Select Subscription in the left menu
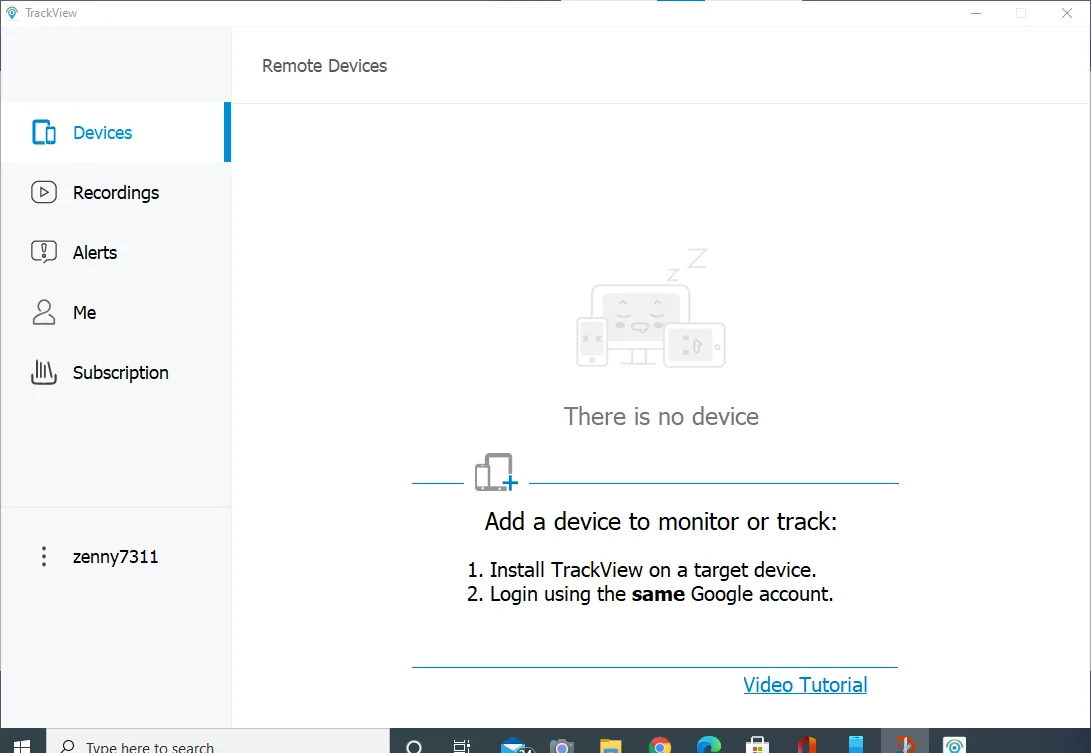Viewport: 1091px width, 753px height. (x=120, y=372)
